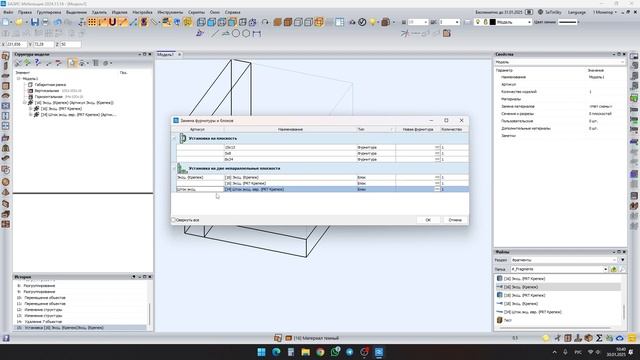Screen dimensions: 640x360
Task: Click the table layout icon in toolbar
Action: point(340,22)
